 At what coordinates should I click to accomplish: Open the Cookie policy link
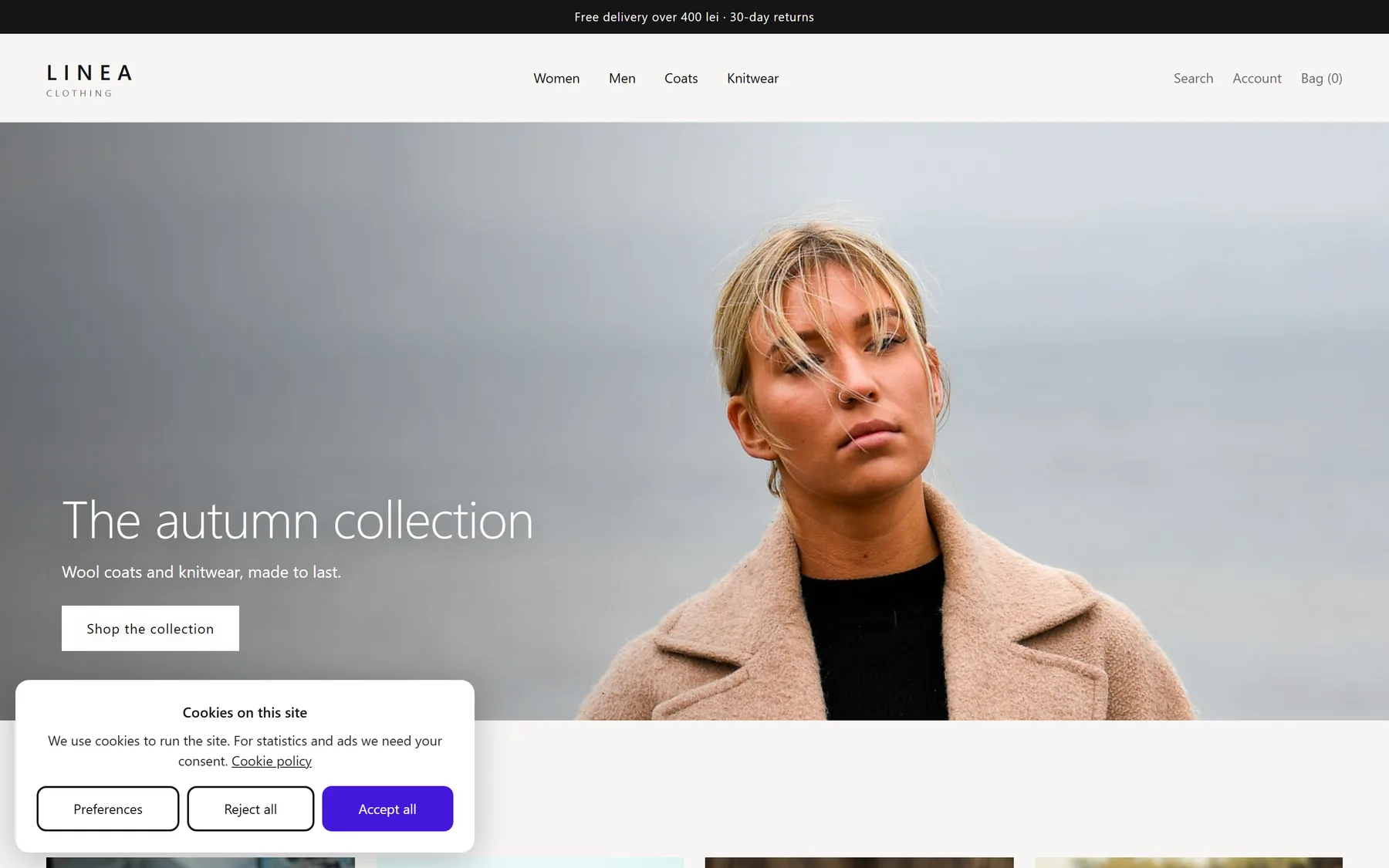pos(272,761)
